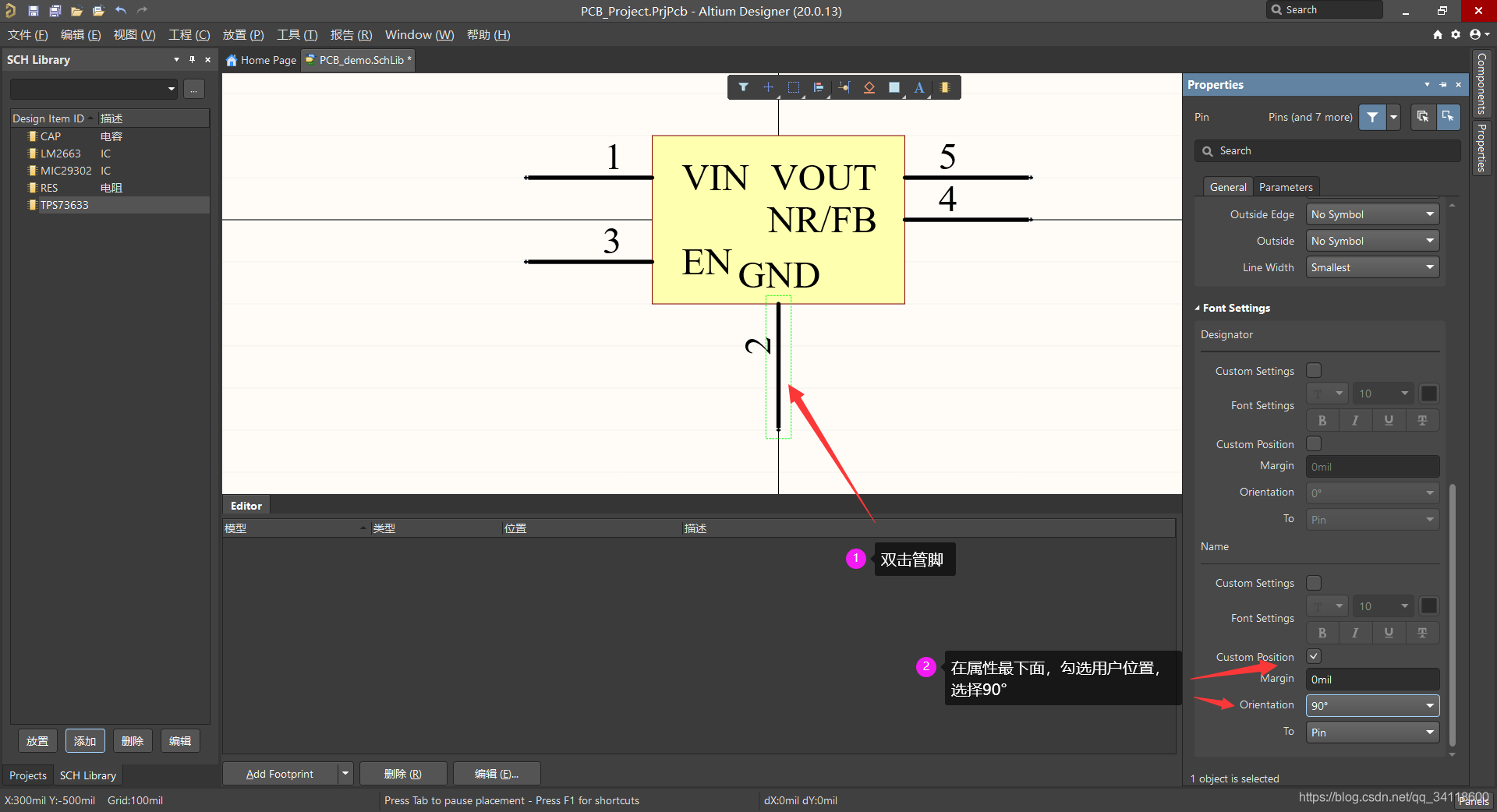Open the 放置 (P) menu
The height and width of the screenshot is (812, 1497).
coord(243,35)
